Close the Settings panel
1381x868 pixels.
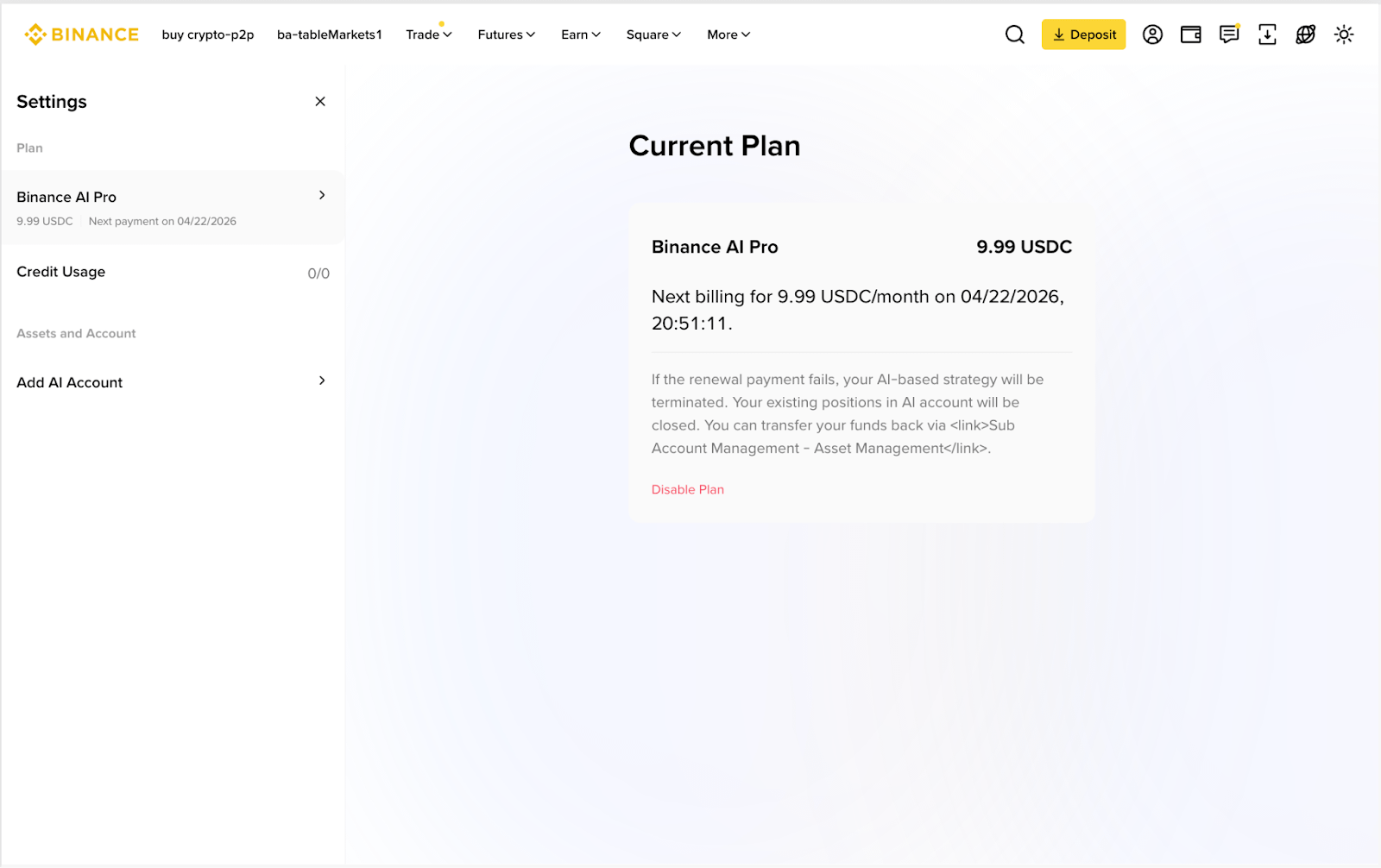(x=320, y=102)
